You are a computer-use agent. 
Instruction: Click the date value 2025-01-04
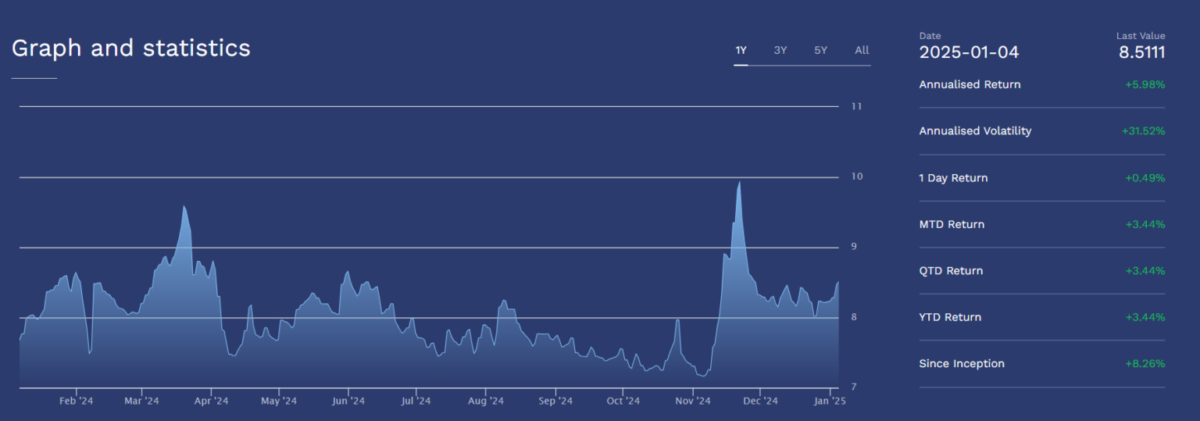pyautogui.click(x=969, y=53)
